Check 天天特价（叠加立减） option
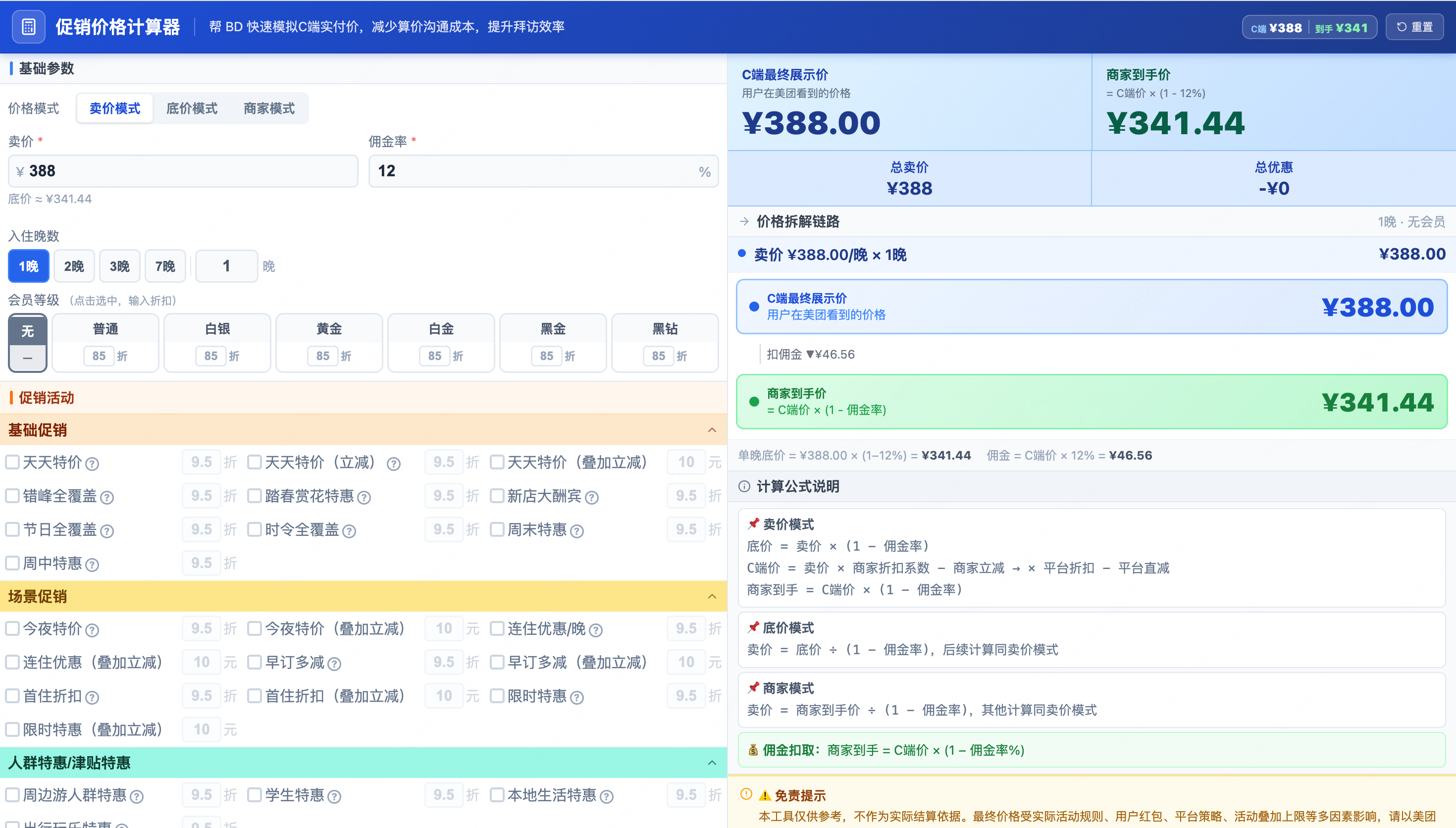This screenshot has width=1456, height=828. 497,462
